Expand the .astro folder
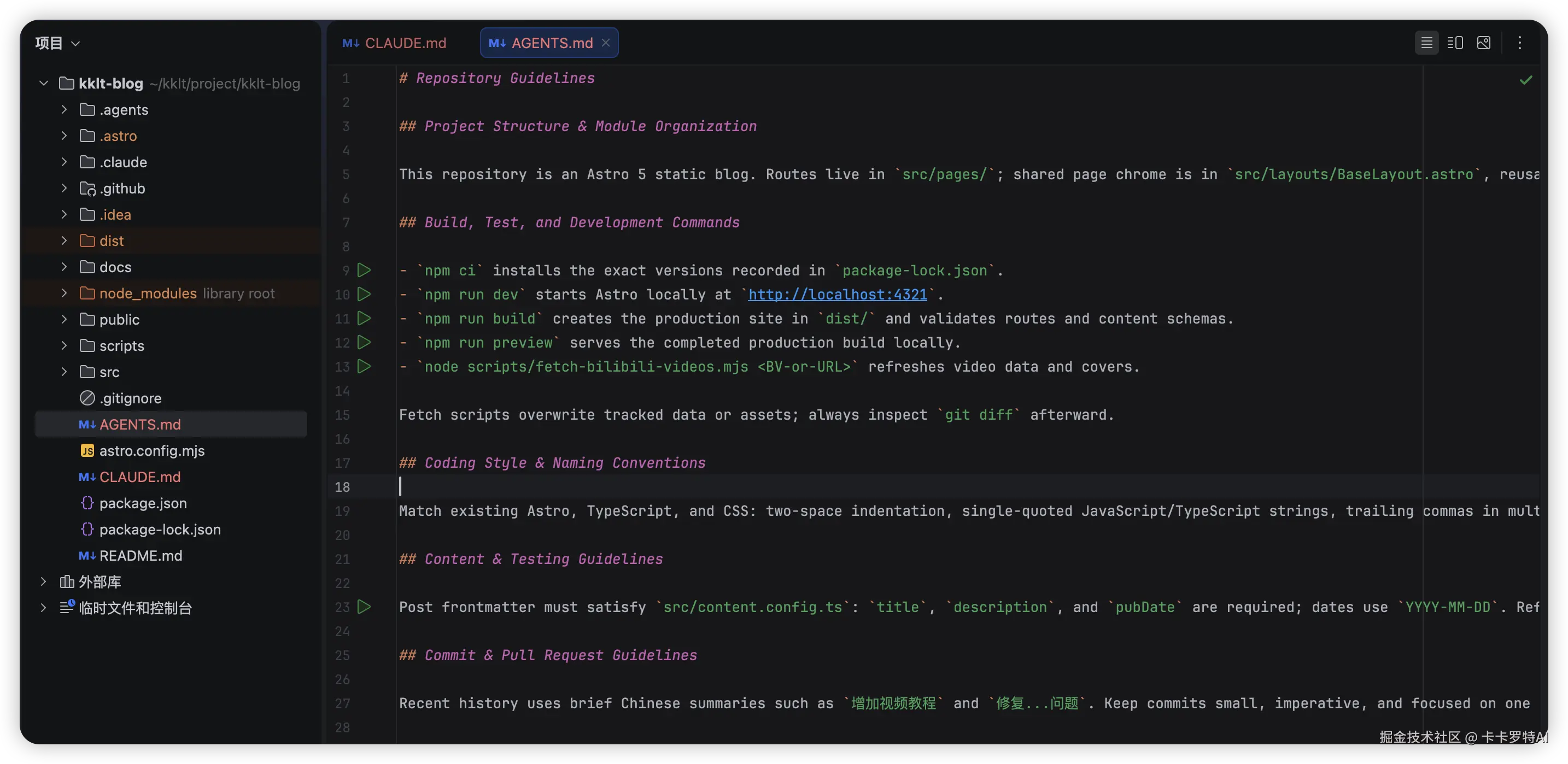Screen dimensions: 1568x764 click(64, 136)
